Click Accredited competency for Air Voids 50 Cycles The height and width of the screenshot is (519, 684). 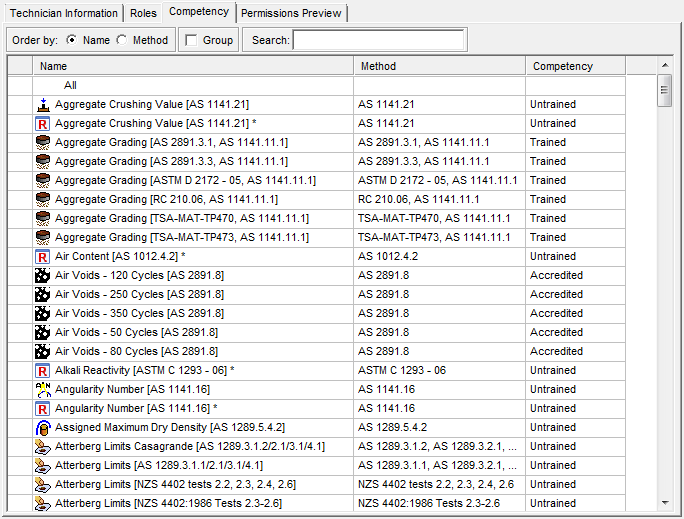click(x=556, y=332)
